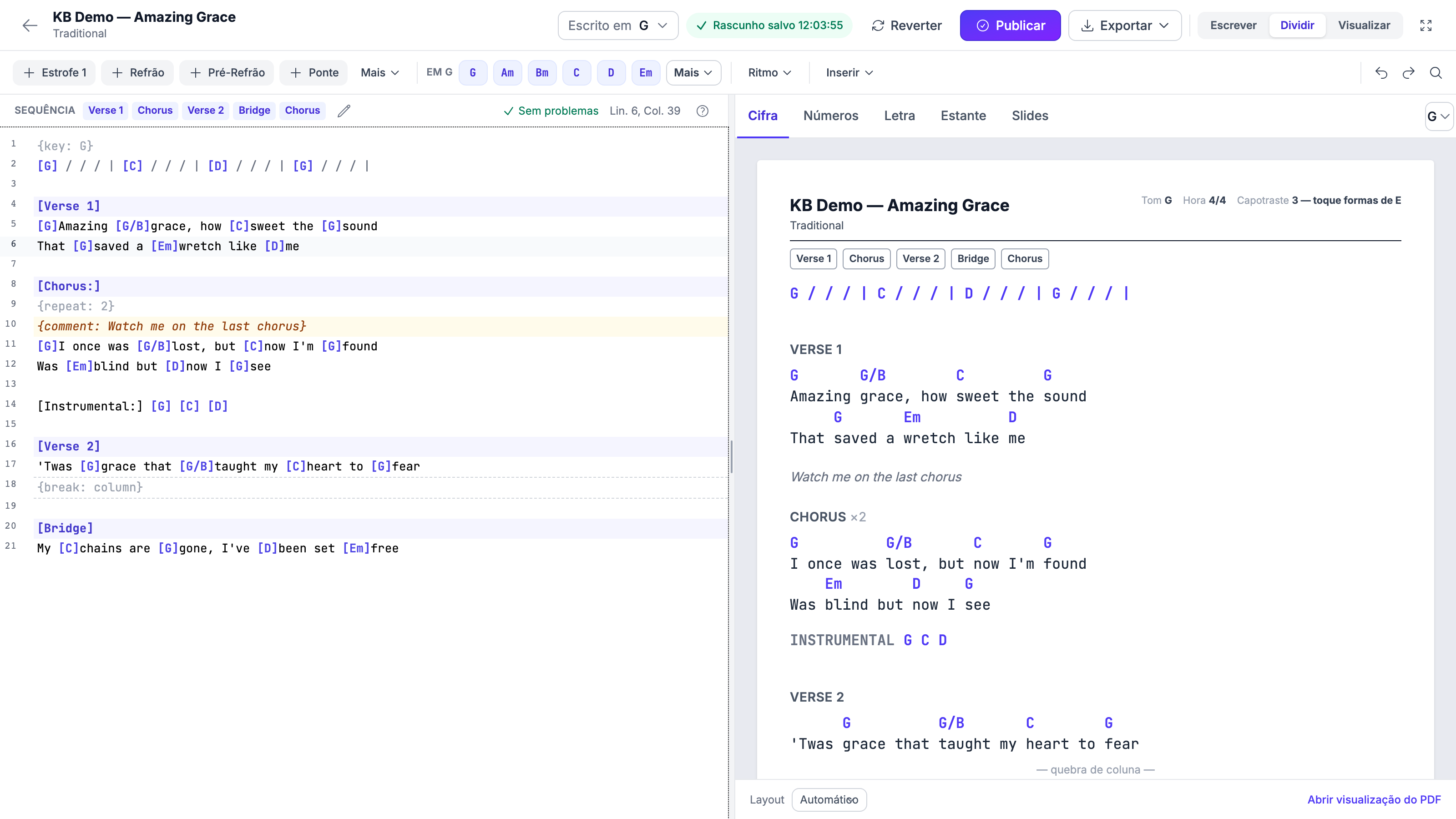
Task: Click the Reverter button
Action: (x=906, y=25)
